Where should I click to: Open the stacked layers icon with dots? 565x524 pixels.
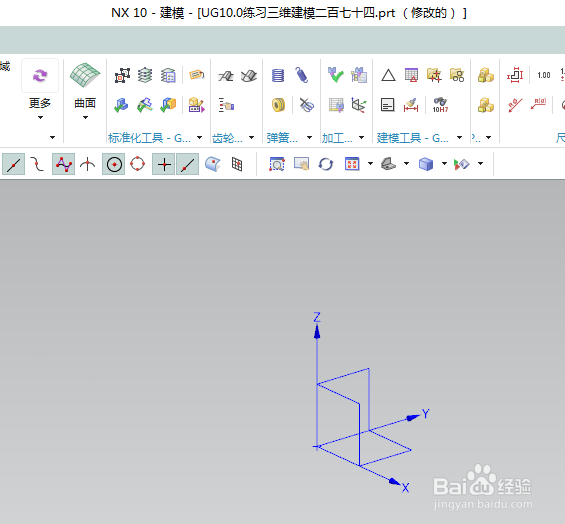(x=145, y=75)
